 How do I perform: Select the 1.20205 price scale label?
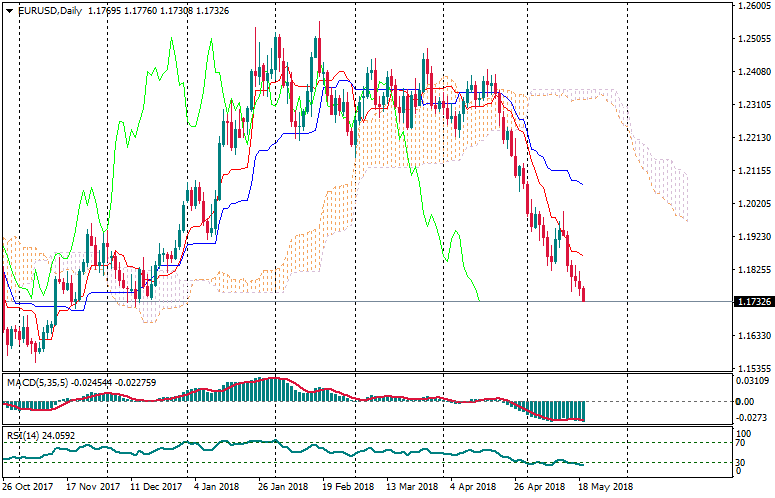pos(752,203)
